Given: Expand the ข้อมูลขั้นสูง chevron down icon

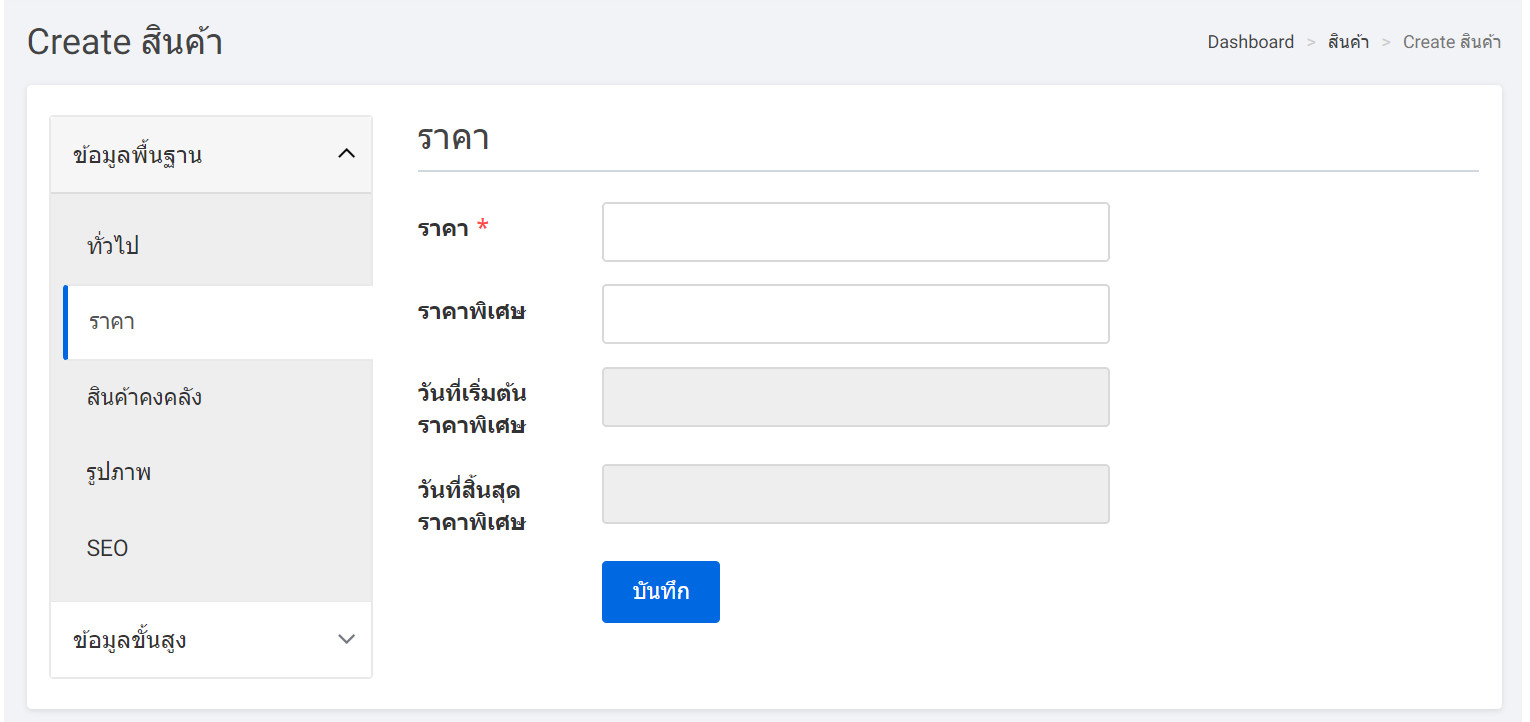Looking at the screenshot, I should [x=347, y=639].
